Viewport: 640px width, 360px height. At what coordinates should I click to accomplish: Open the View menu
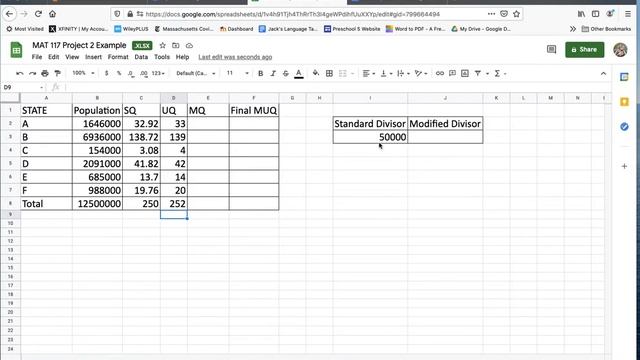pyautogui.click(x=72, y=57)
